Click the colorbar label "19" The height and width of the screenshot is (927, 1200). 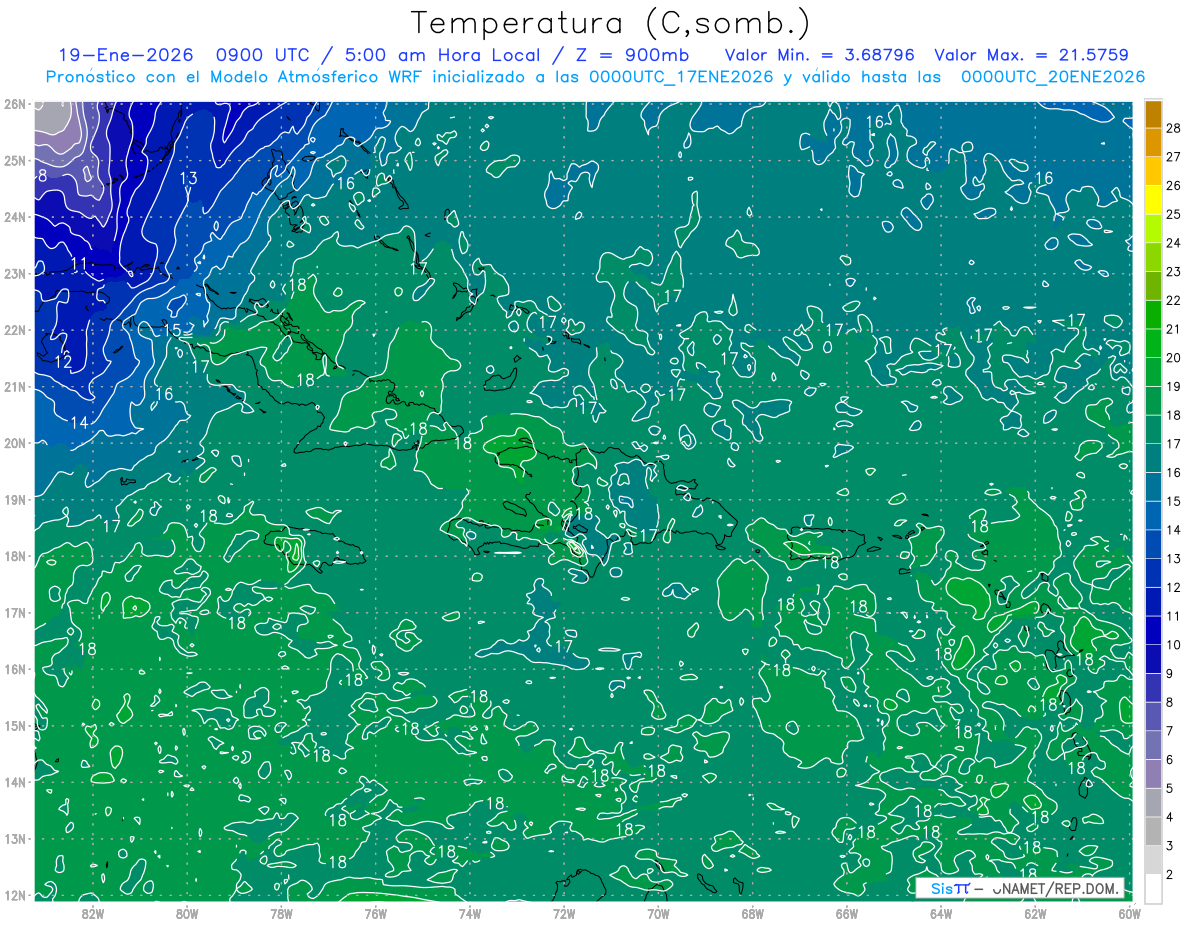point(1174,386)
